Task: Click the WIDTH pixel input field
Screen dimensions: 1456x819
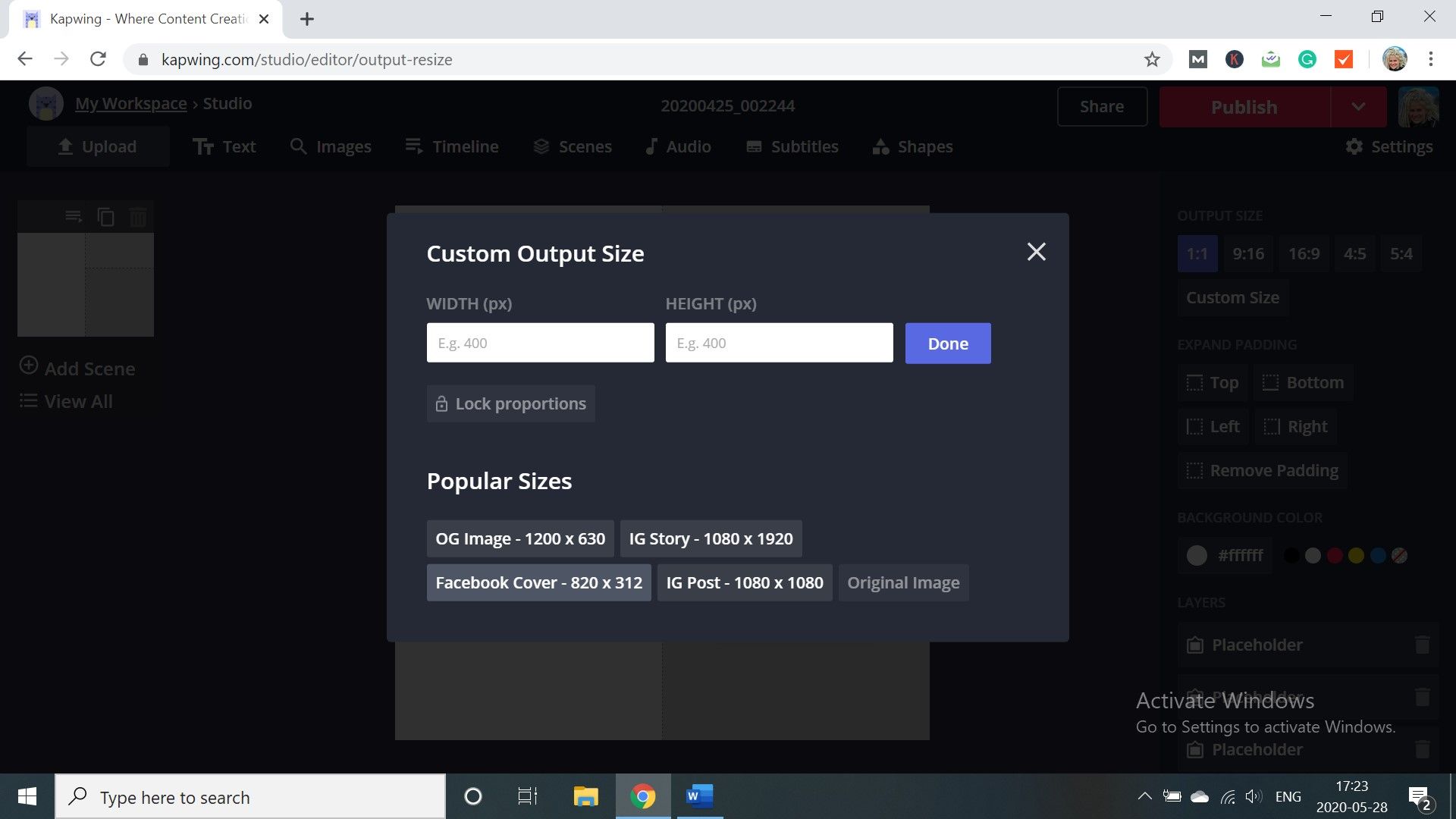Action: (x=540, y=343)
